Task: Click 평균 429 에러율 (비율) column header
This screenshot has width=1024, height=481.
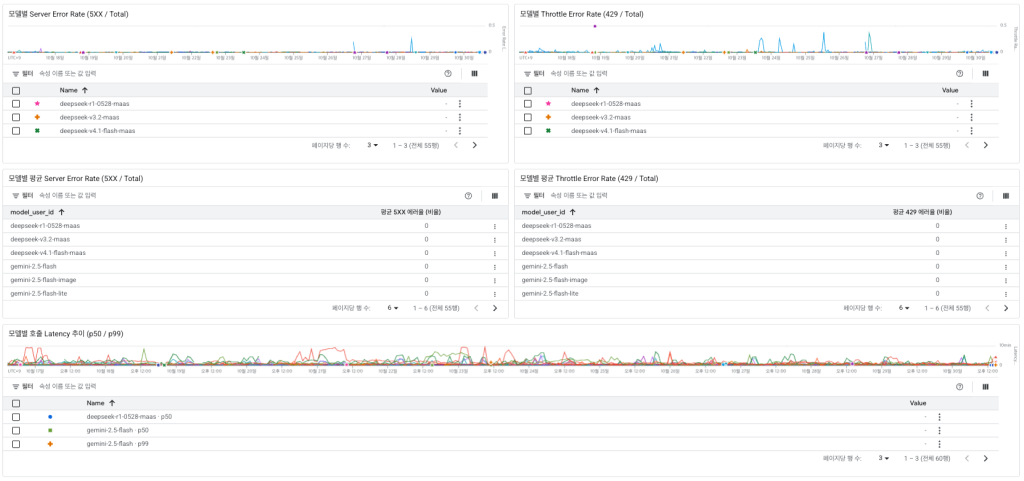Action: (x=922, y=212)
